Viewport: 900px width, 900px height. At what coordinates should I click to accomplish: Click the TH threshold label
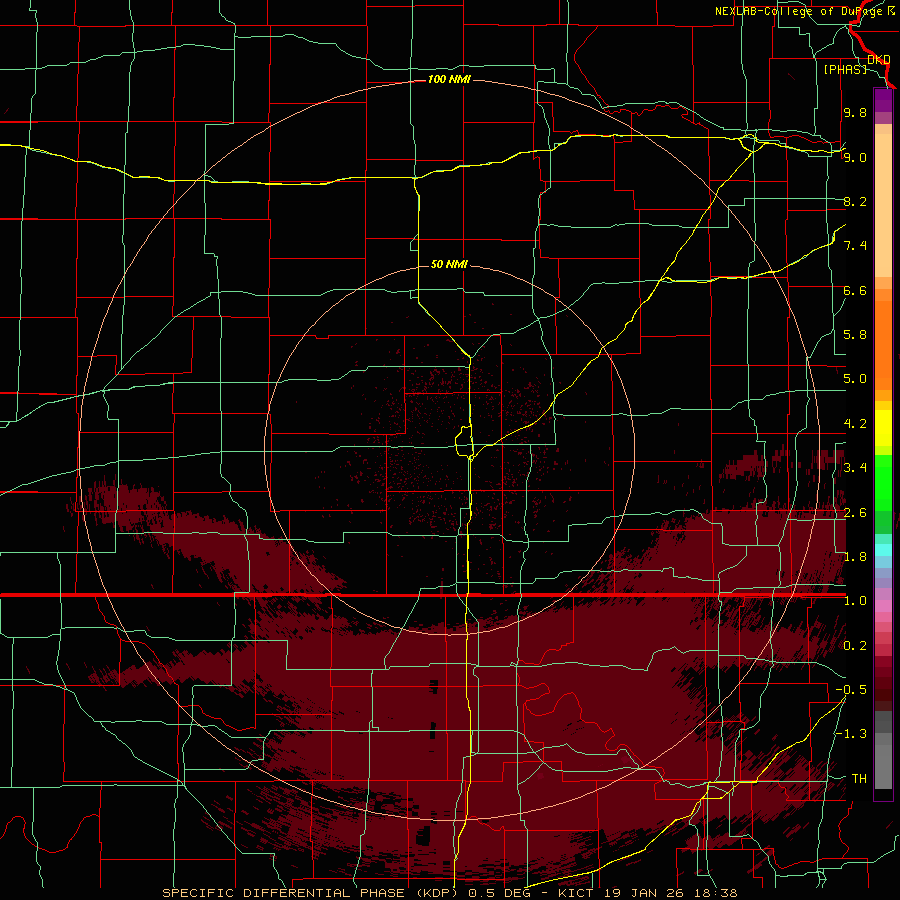[859, 779]
